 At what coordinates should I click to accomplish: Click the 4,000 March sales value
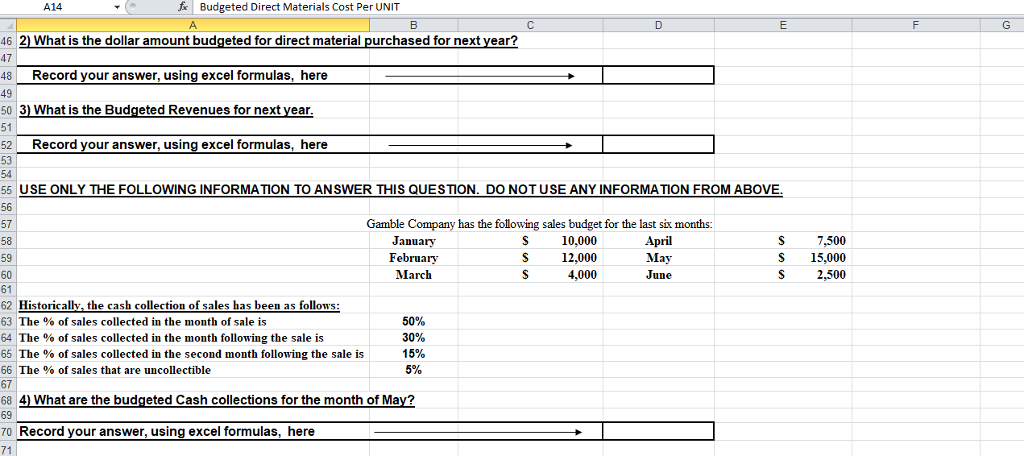[x=581, y=275]
